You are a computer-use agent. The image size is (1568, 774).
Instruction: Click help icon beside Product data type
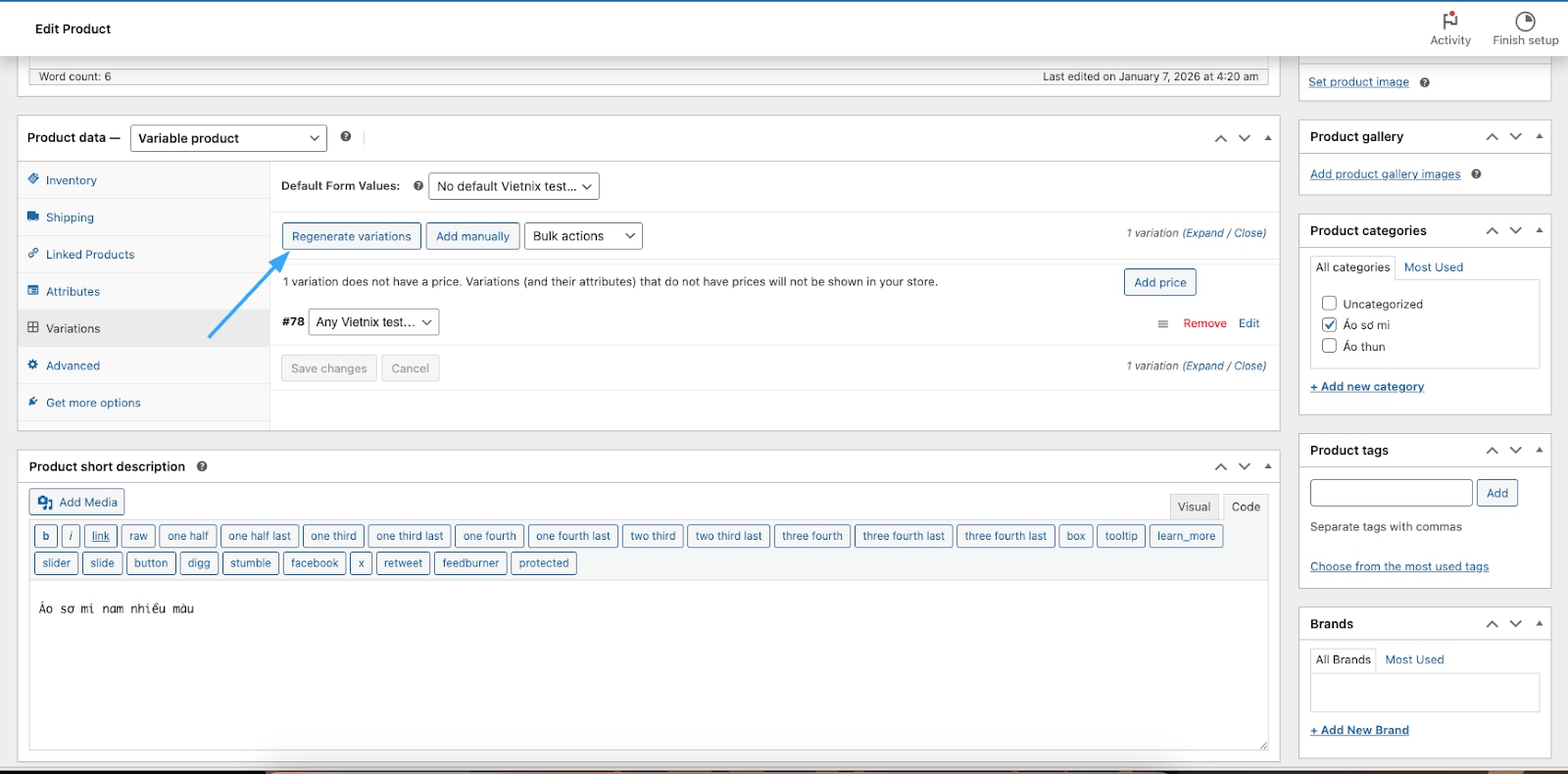pyautogui.click(x=346, y=137)
